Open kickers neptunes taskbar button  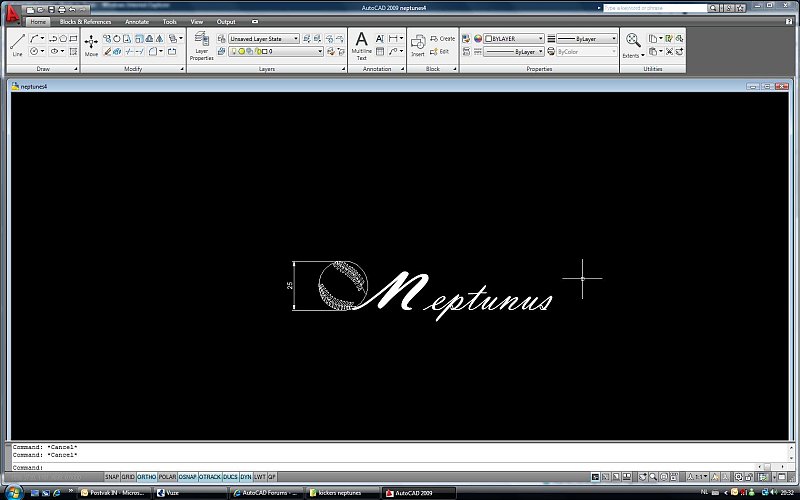click(x=342, y=493)
